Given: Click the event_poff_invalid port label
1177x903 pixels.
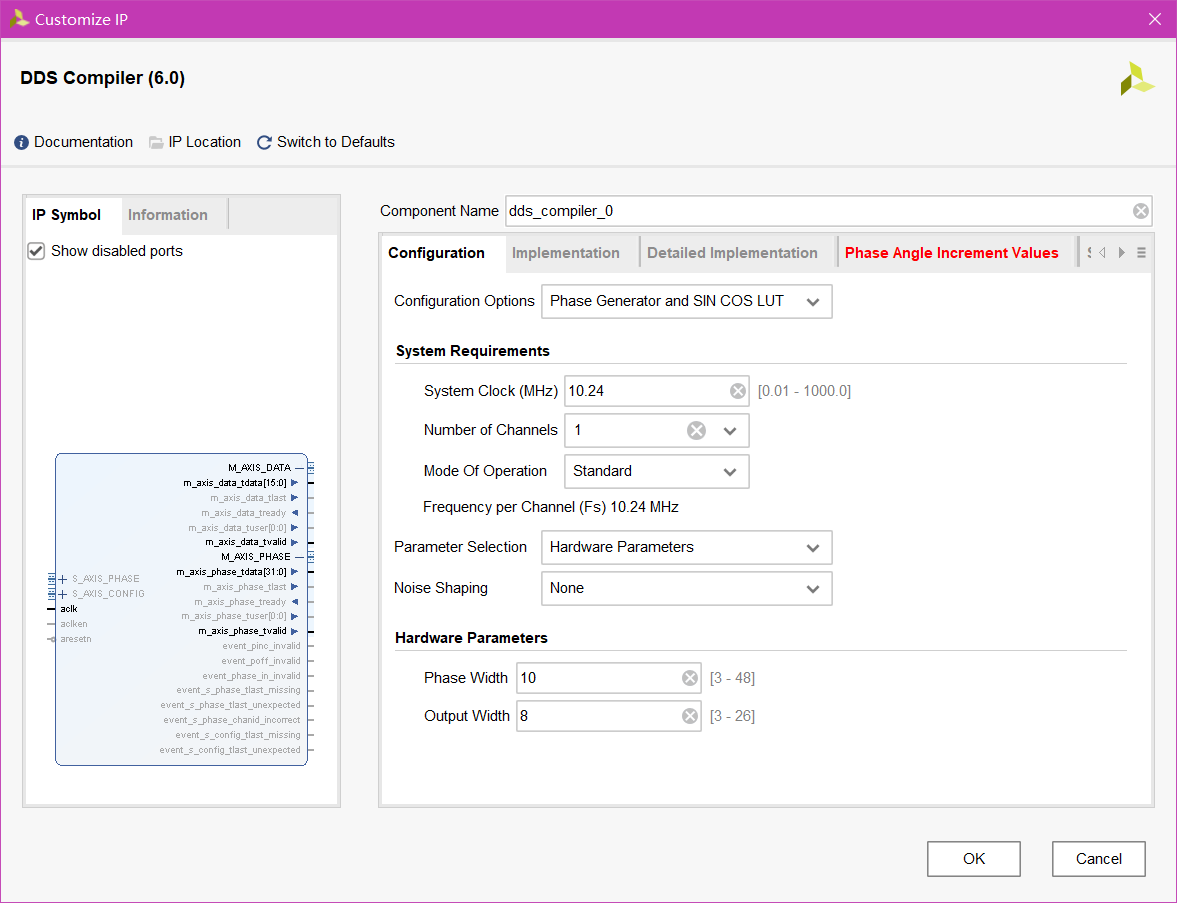Looking at the screenshot, I should [261, 662].
